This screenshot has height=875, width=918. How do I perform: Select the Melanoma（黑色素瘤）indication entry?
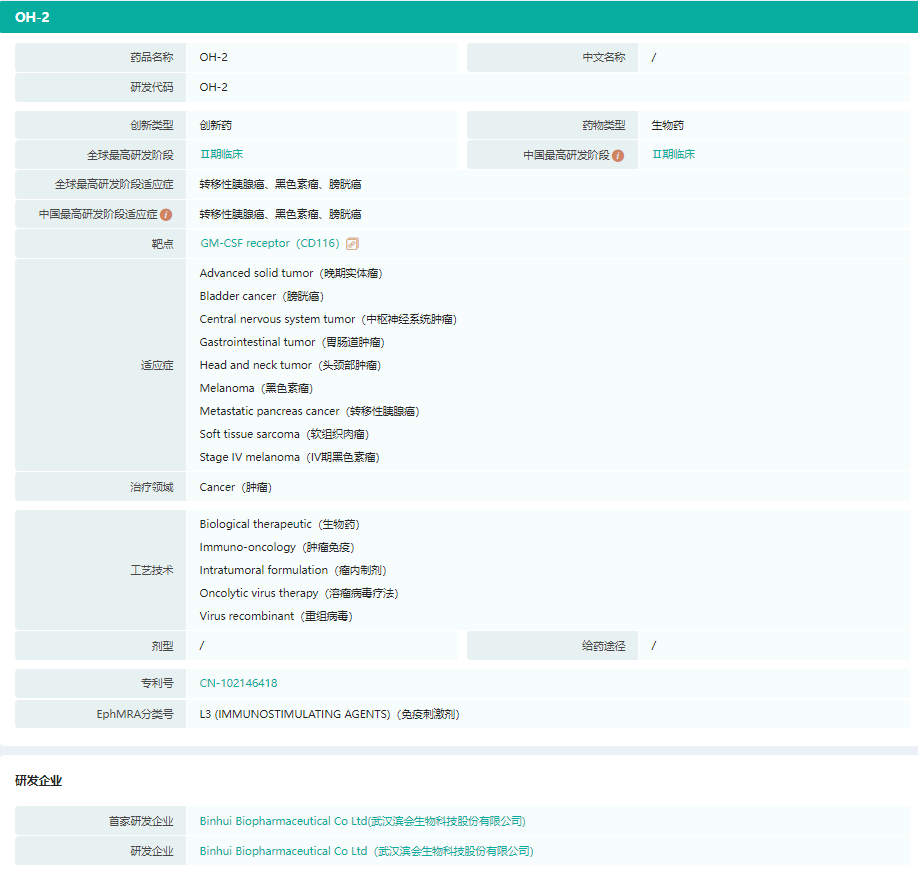256,389
